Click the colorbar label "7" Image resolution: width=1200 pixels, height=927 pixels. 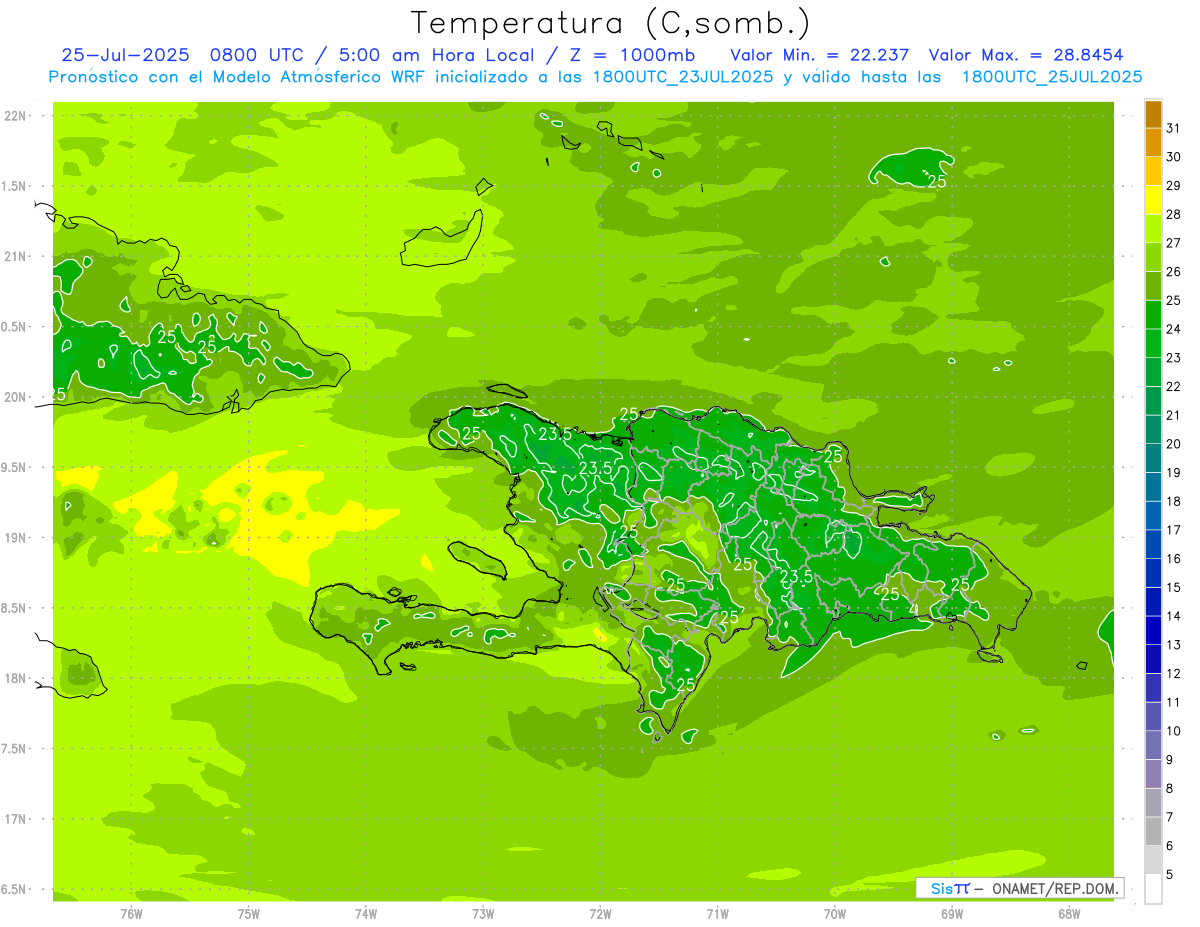[x=1169, y=817]
